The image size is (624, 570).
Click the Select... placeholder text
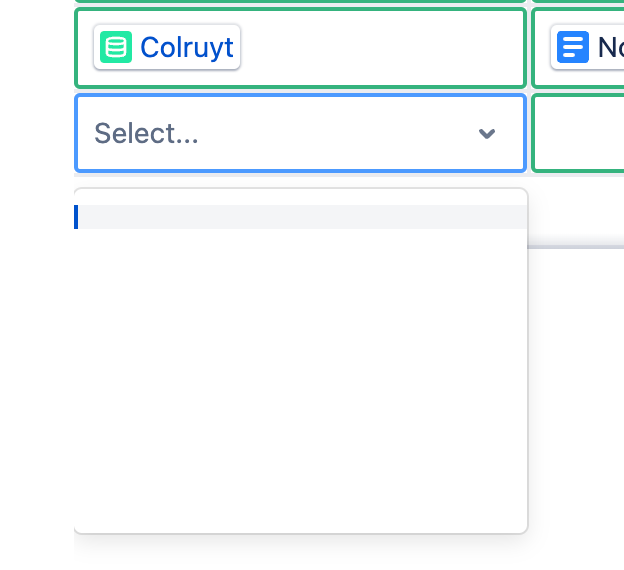(146, 133)
